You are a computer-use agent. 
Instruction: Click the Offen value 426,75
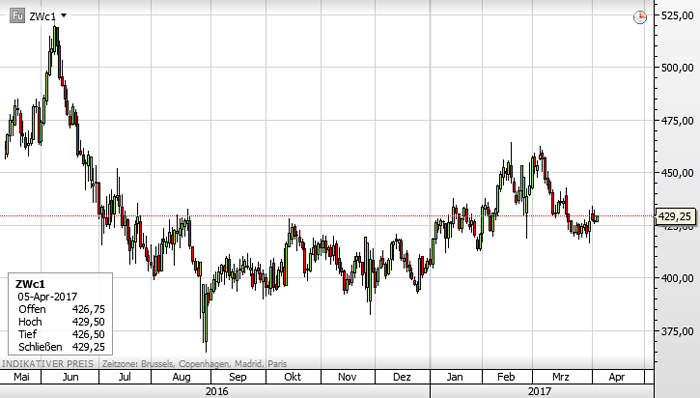[x=88, y=309]
